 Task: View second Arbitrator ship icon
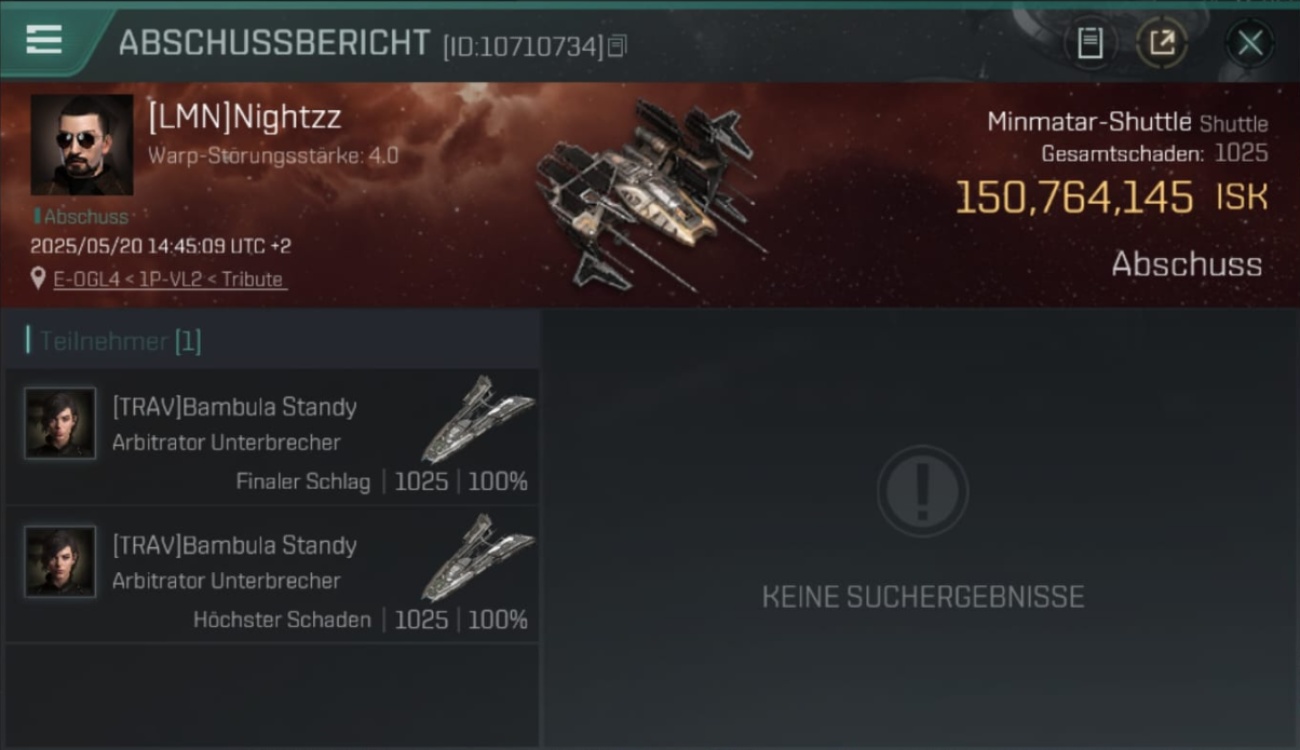[478, 556]
